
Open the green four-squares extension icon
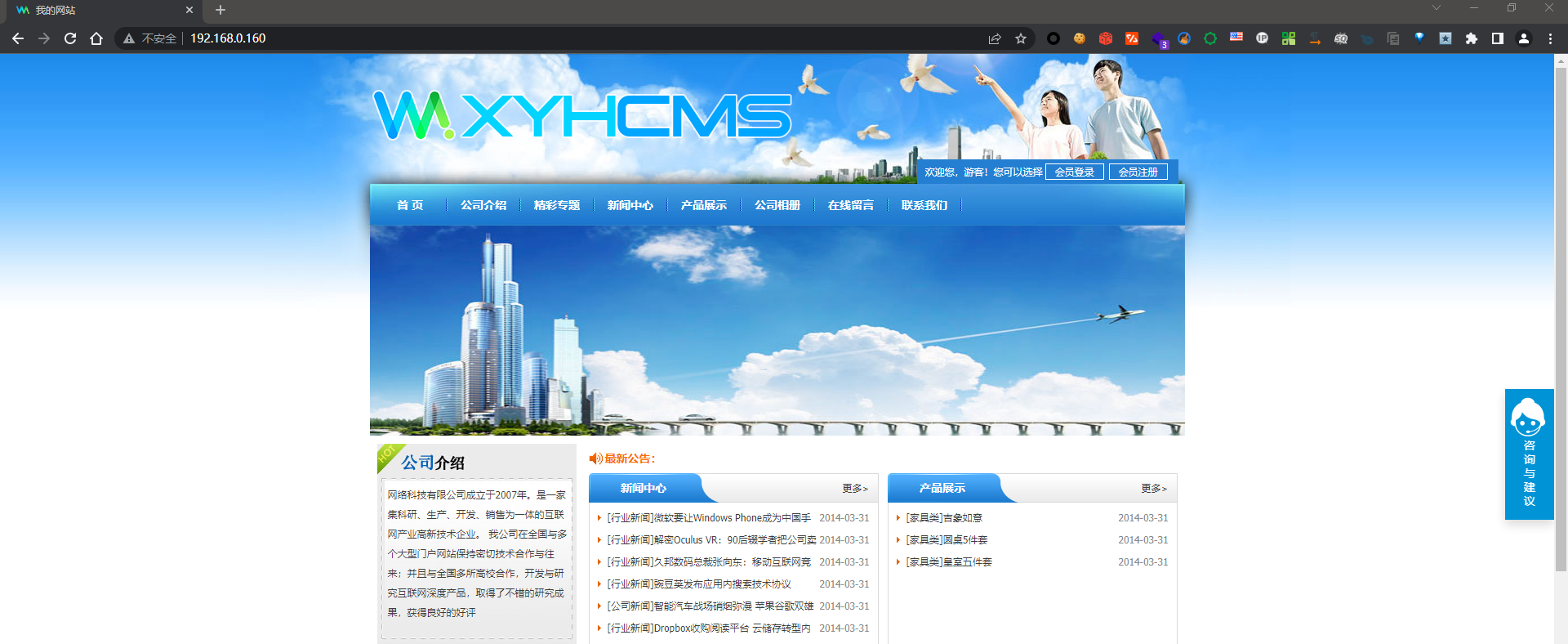click(1289, 38)
